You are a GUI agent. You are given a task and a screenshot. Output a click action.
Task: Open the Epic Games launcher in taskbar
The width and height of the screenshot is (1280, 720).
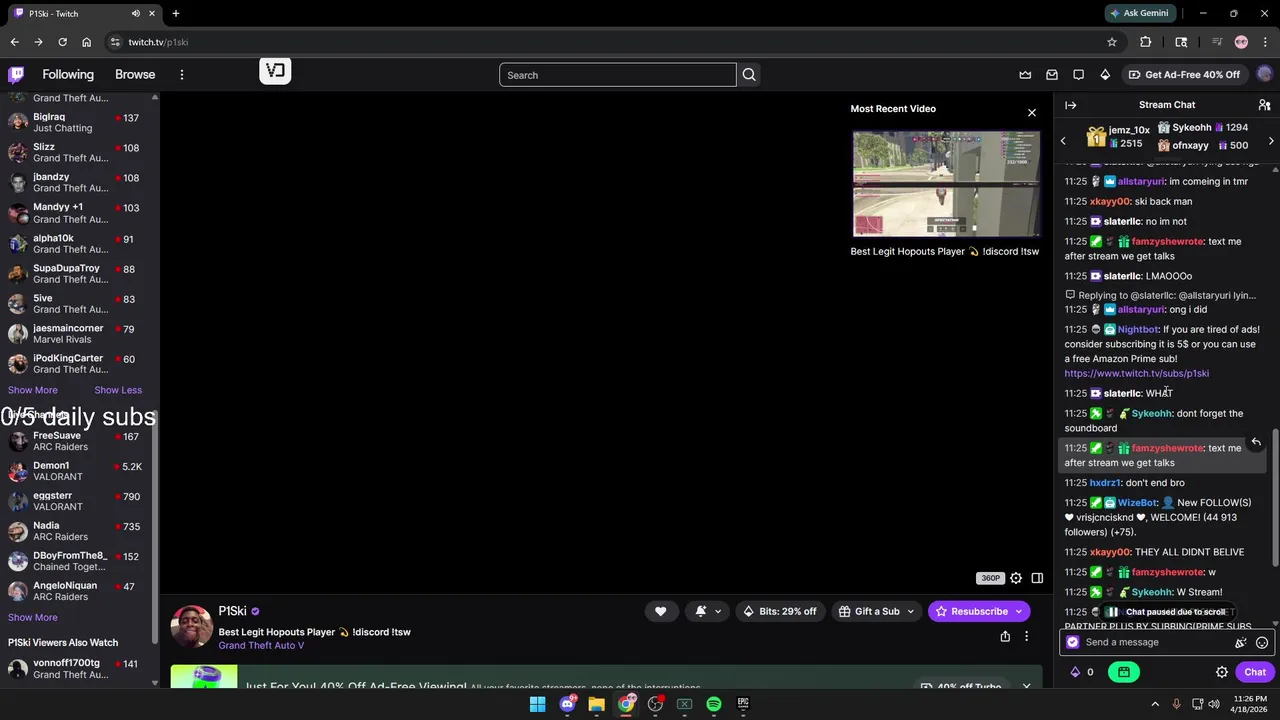coord(743,704)
